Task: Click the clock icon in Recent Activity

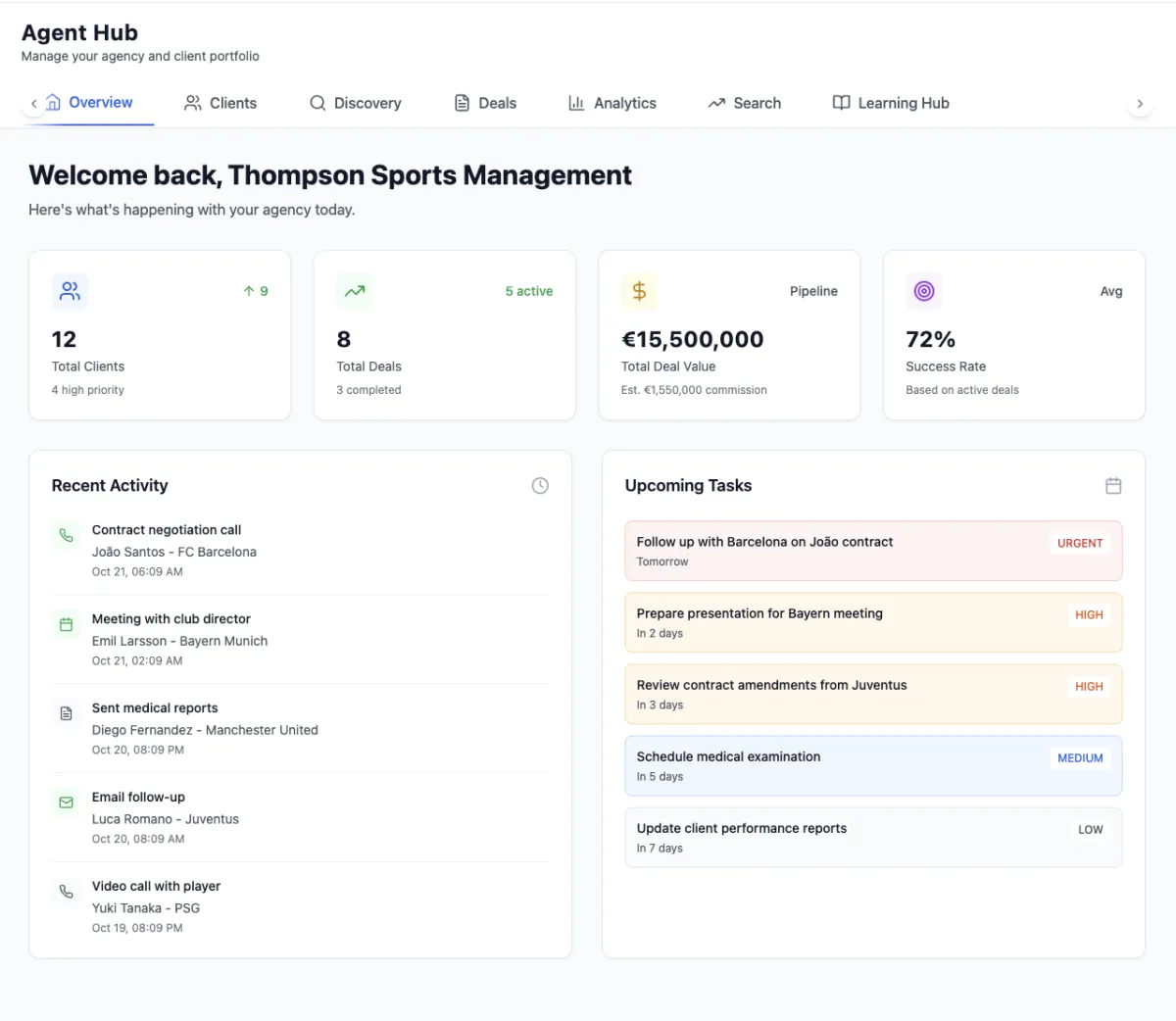Action: pyautogui.click(x=540, y=486)
